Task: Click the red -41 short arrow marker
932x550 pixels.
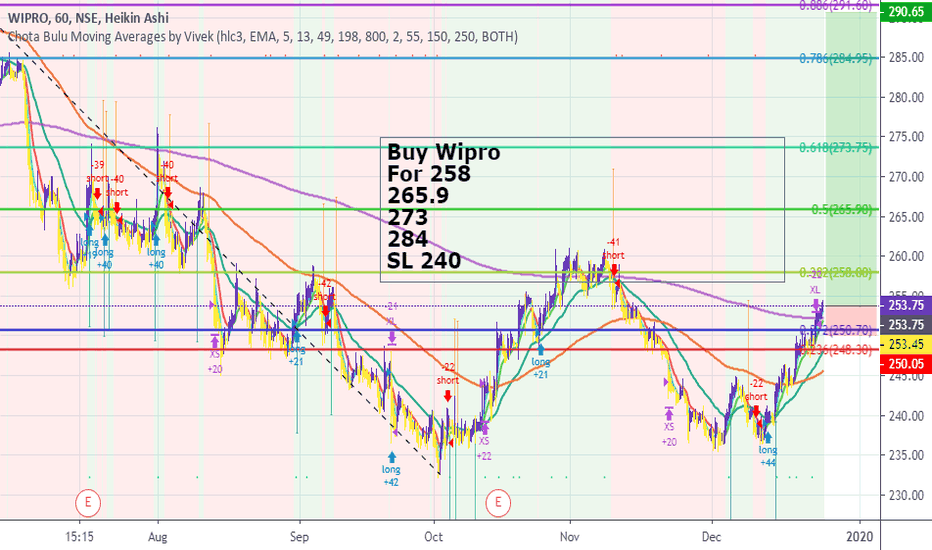Action: [614, 269]
